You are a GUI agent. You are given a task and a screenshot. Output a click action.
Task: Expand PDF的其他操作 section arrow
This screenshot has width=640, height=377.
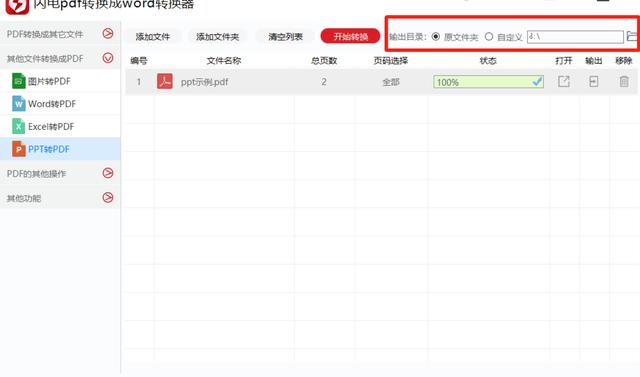pos(108,173)
